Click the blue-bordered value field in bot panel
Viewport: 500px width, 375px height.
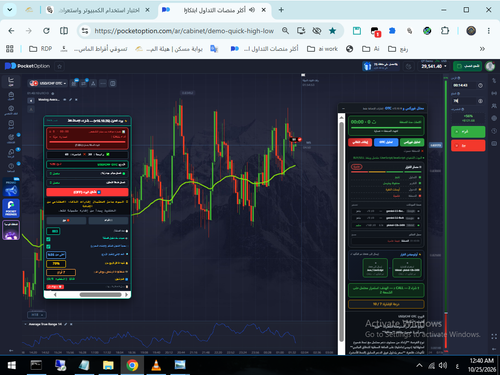tap(56, 255)
